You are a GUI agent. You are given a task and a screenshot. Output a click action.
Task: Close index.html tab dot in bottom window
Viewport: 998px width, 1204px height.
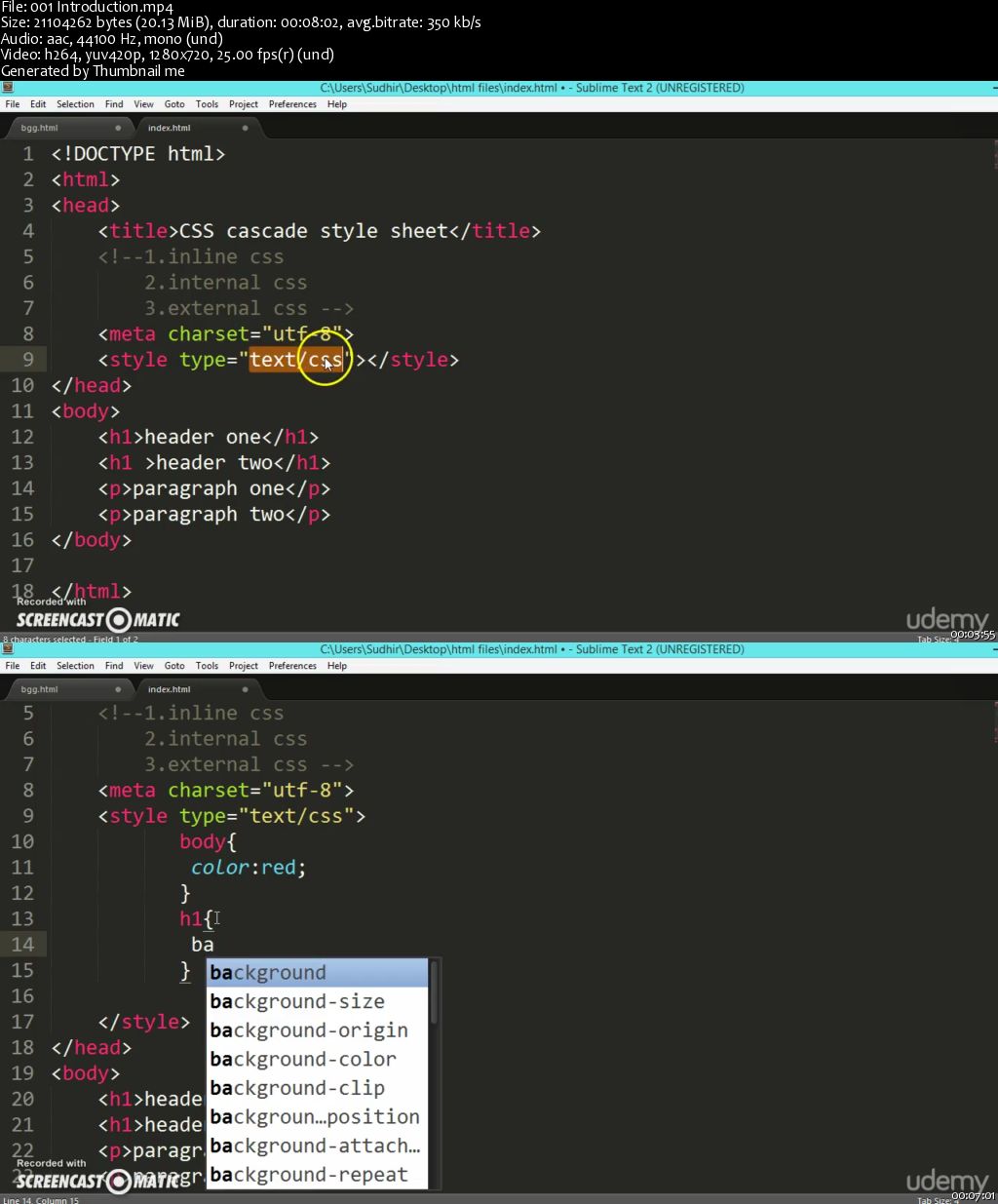click(x=245, y=689)
